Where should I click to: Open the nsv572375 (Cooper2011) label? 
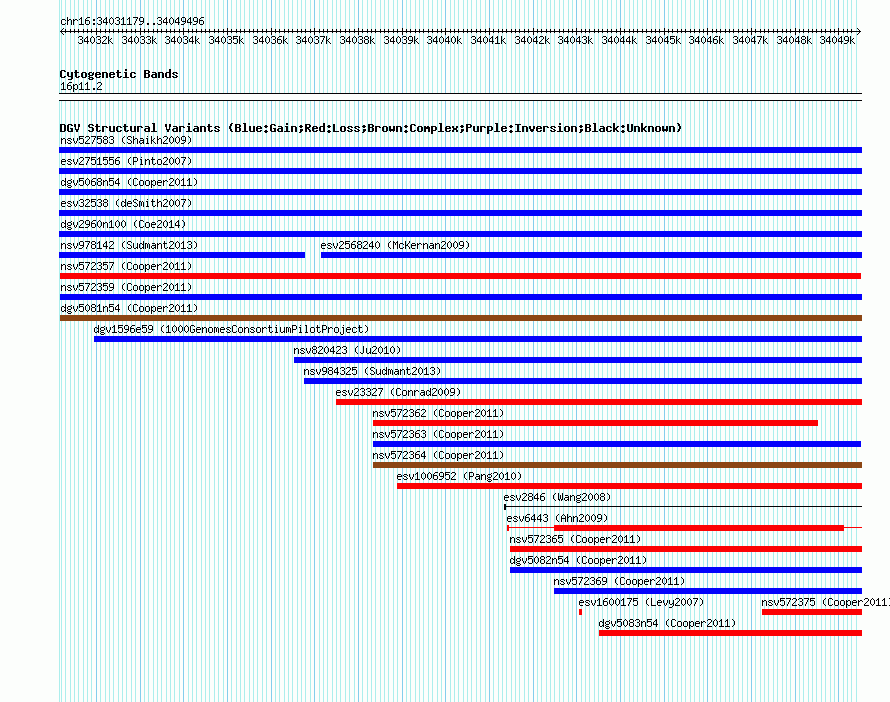[825, 602]
